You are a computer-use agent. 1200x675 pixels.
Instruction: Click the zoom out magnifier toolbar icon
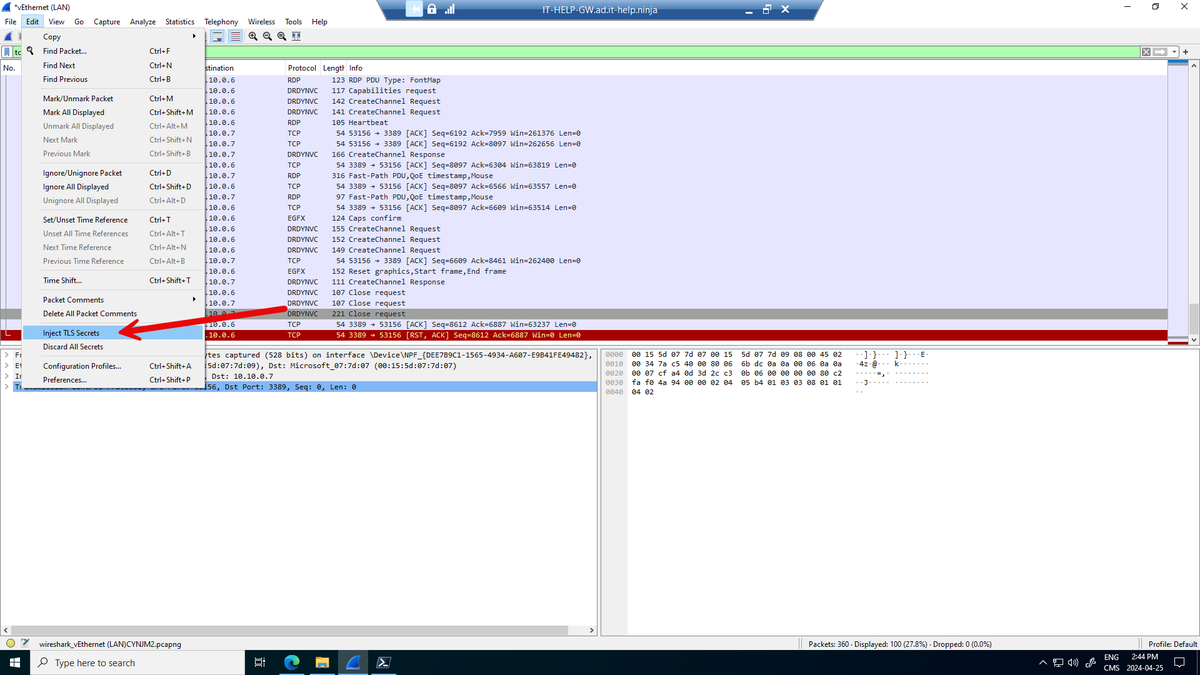coord(268,36)
